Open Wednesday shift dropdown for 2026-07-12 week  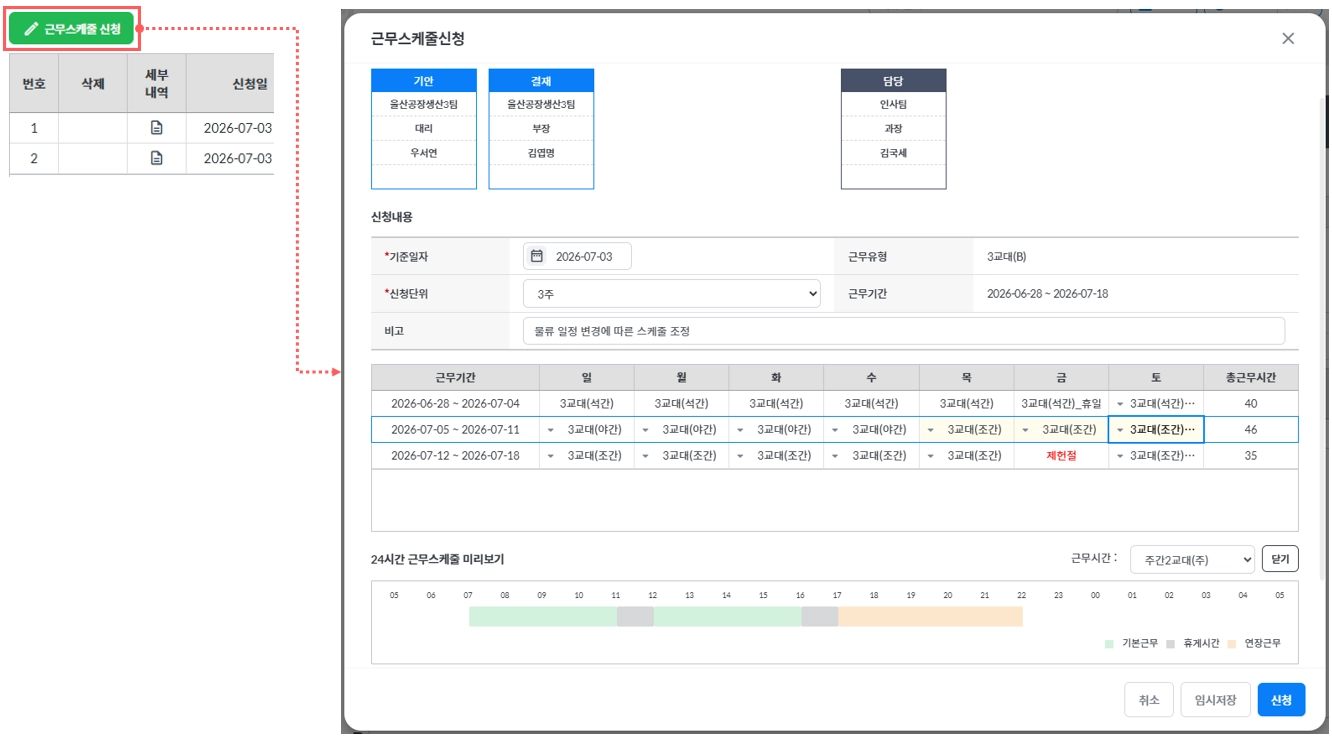click(836, 456)
